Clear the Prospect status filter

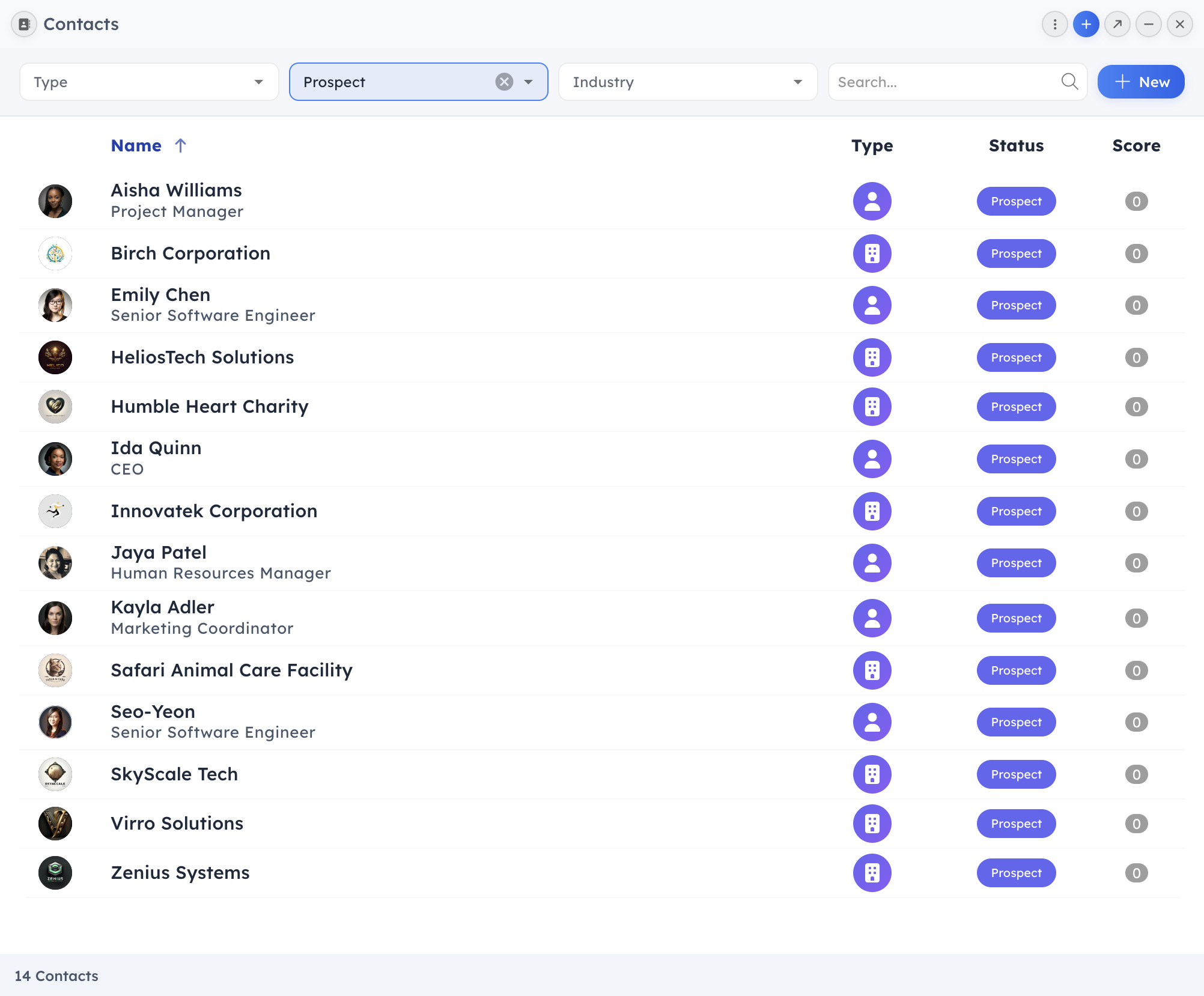[x=504, y=82]
